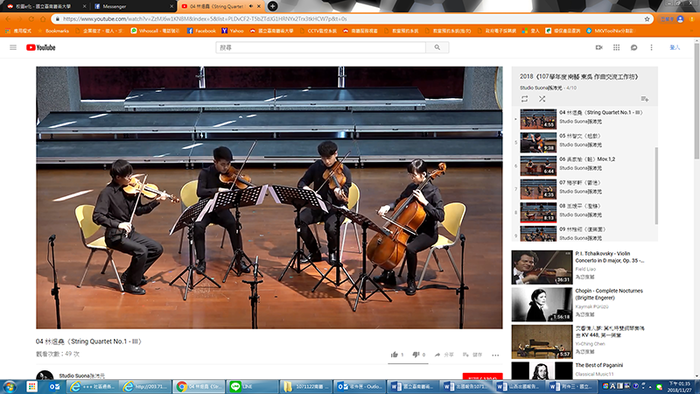Select playlist item 04 String Quartet No.1
The image size is (700, 394).
[x=585, y=119]
